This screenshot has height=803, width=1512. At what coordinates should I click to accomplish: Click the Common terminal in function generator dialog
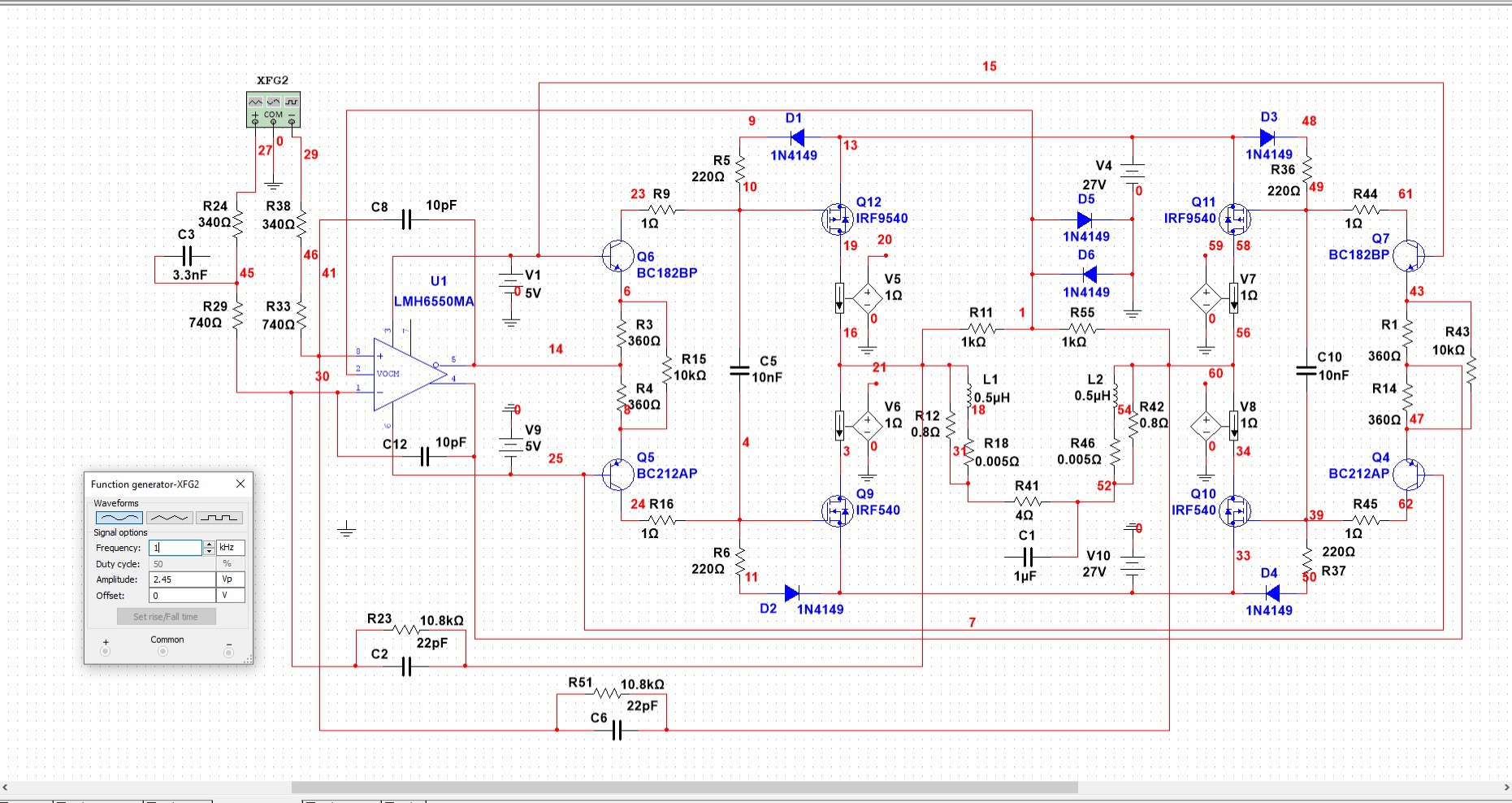162,651
